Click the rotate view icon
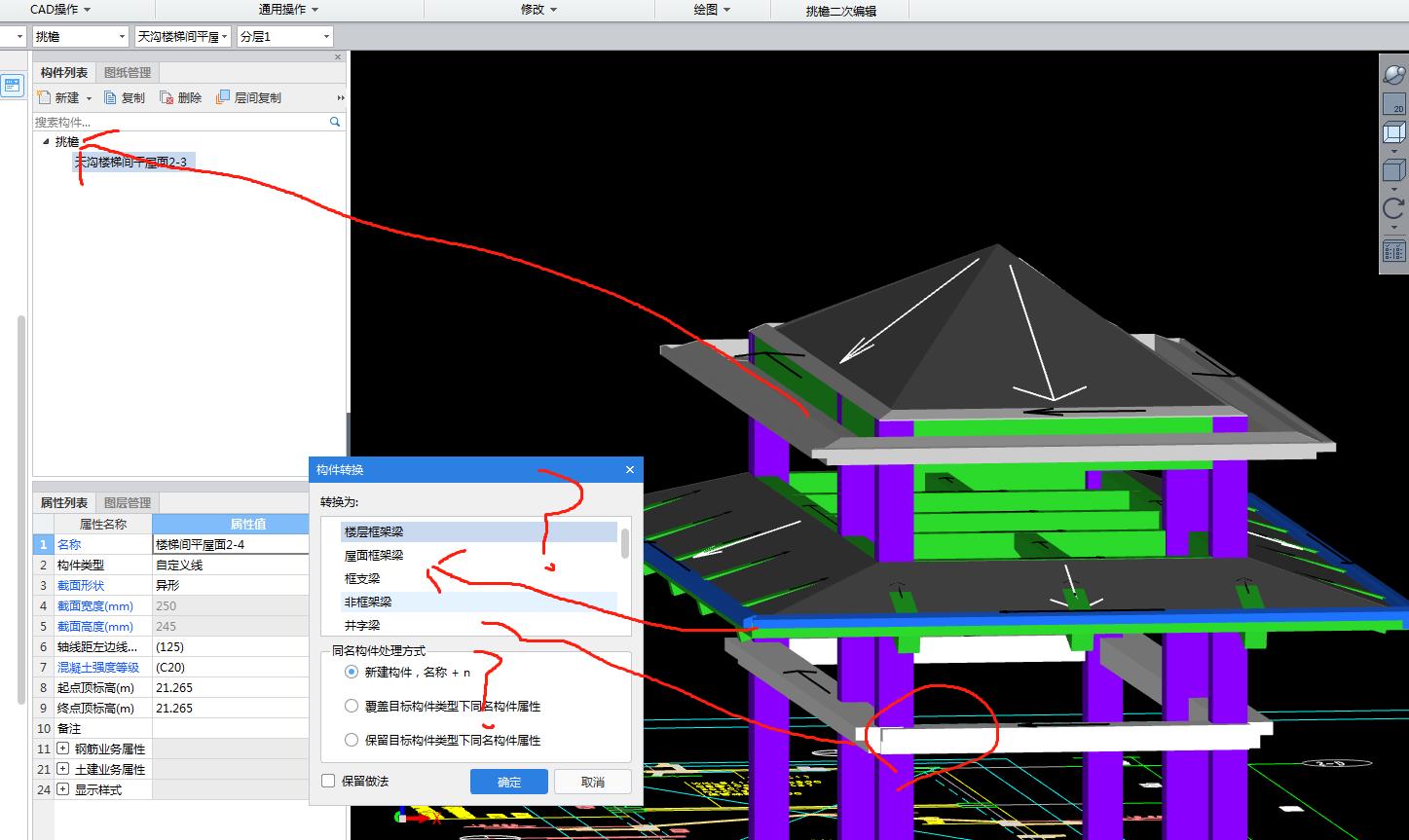1409x840 pixels. tap(1393, 208)
